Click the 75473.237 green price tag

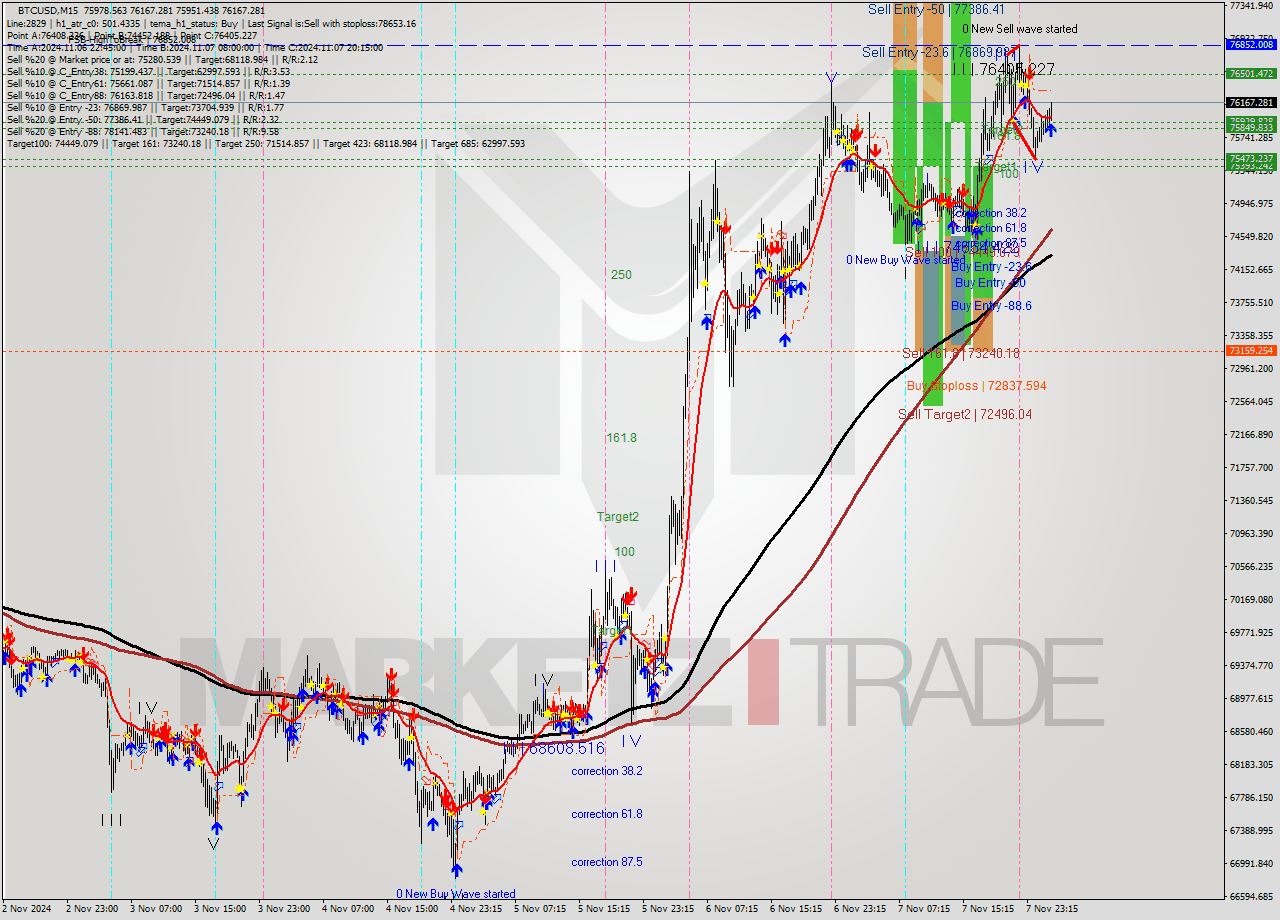[x=1252, y=159]
